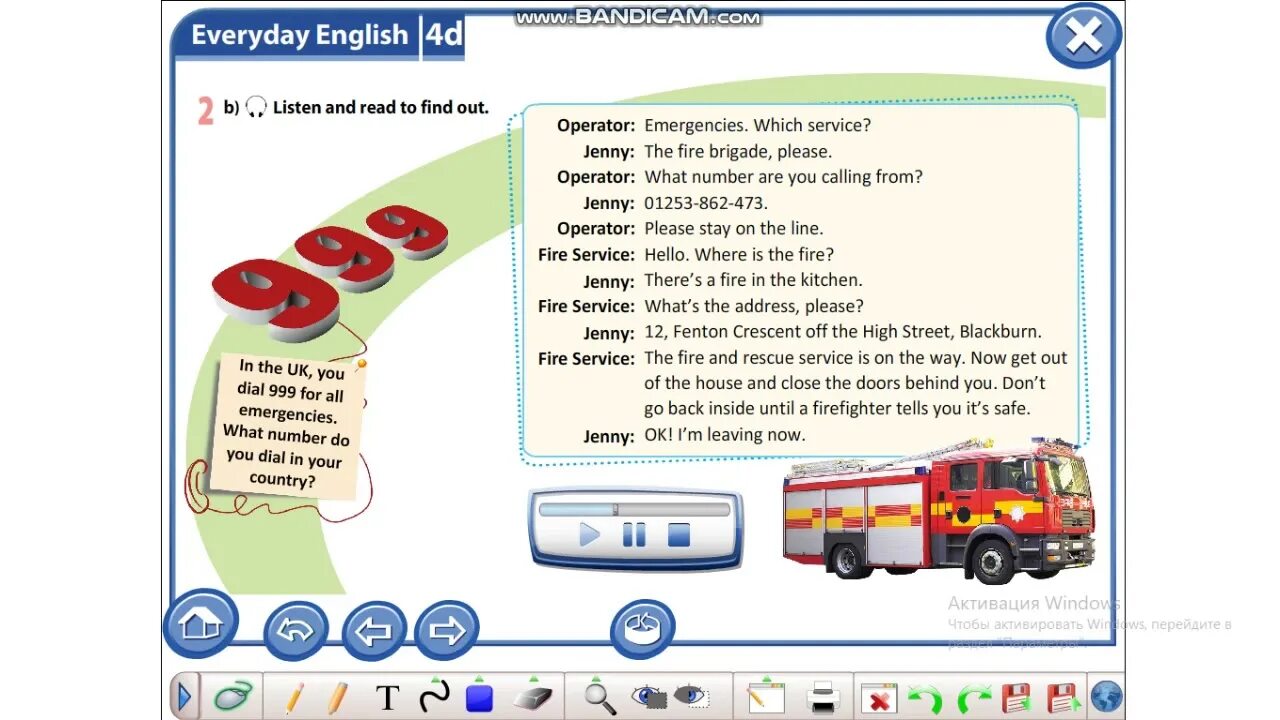Click 'Listen and read to find out.' instruction
1280x720 pixels.
coord(381,107)
